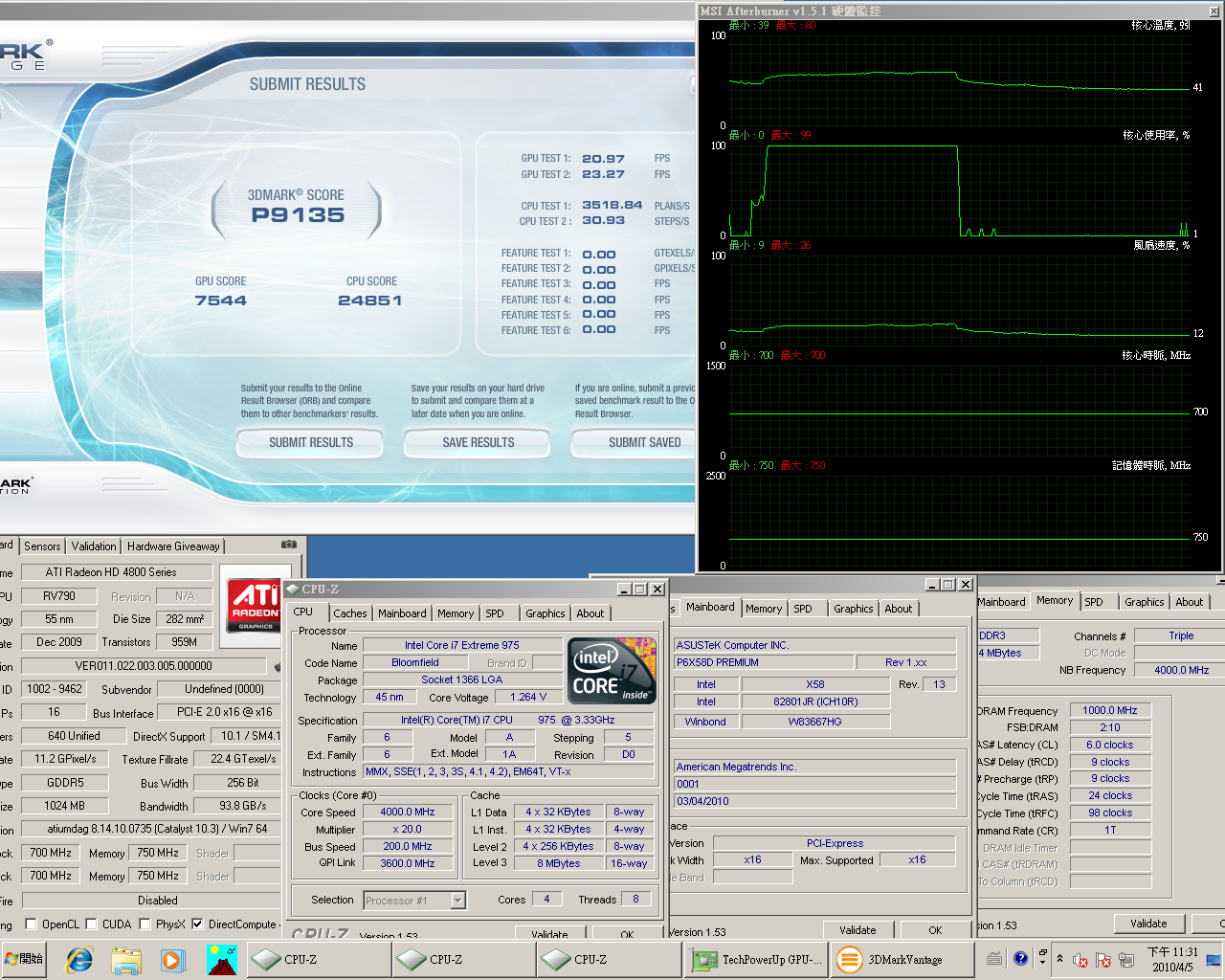Open the Processor #1 selection dropdown
1225x980 pixels.
coord(457,901)
